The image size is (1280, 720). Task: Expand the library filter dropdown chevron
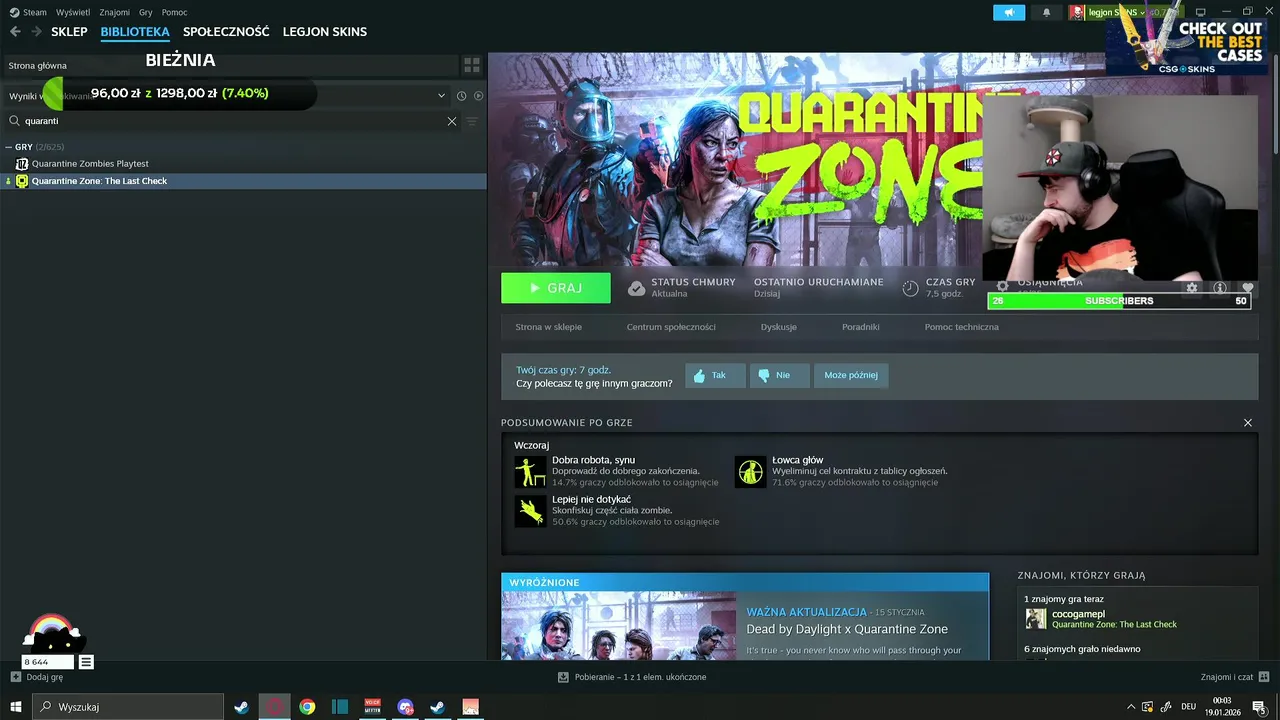pyautogui.click(x=441, y=96)
